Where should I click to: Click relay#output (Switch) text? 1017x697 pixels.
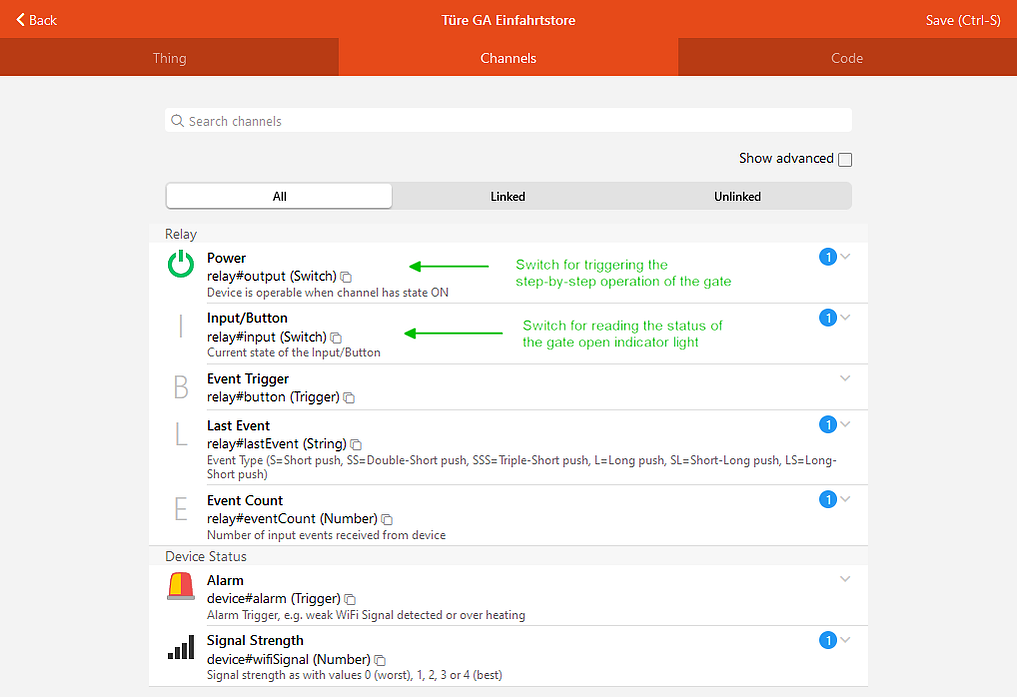(272, 276)
